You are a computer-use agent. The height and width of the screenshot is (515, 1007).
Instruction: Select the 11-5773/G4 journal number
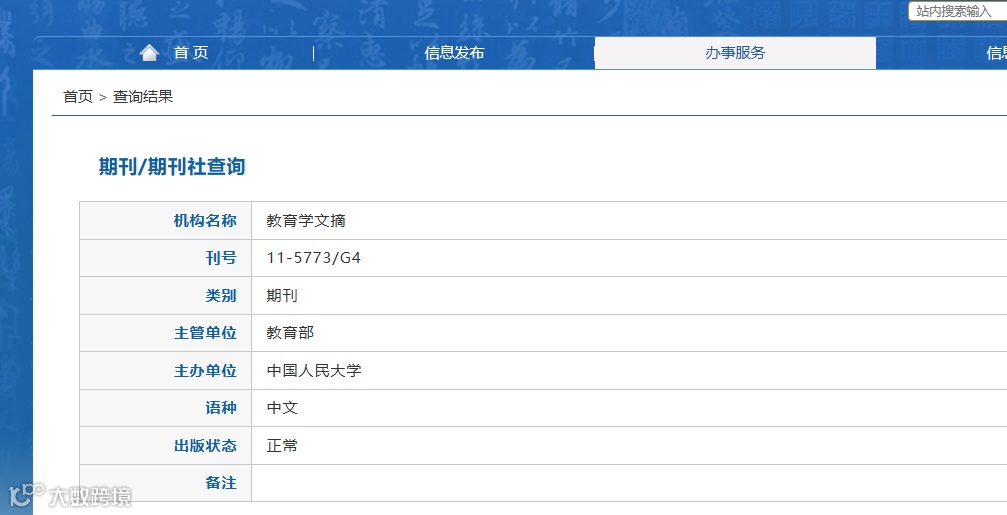pos(313,258)
